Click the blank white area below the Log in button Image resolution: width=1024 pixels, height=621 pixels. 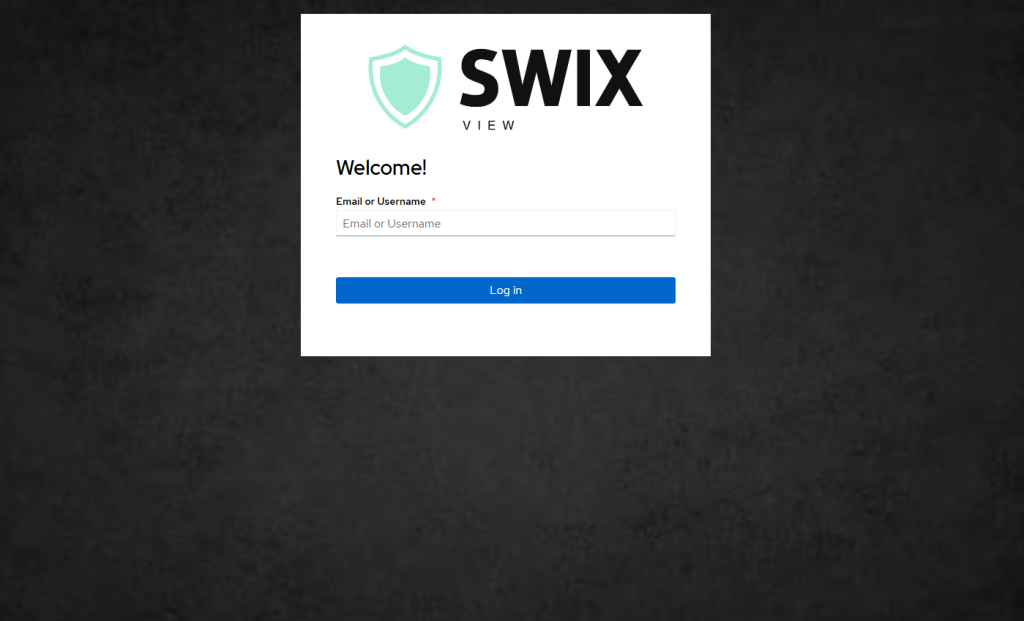tap(505, 330)
